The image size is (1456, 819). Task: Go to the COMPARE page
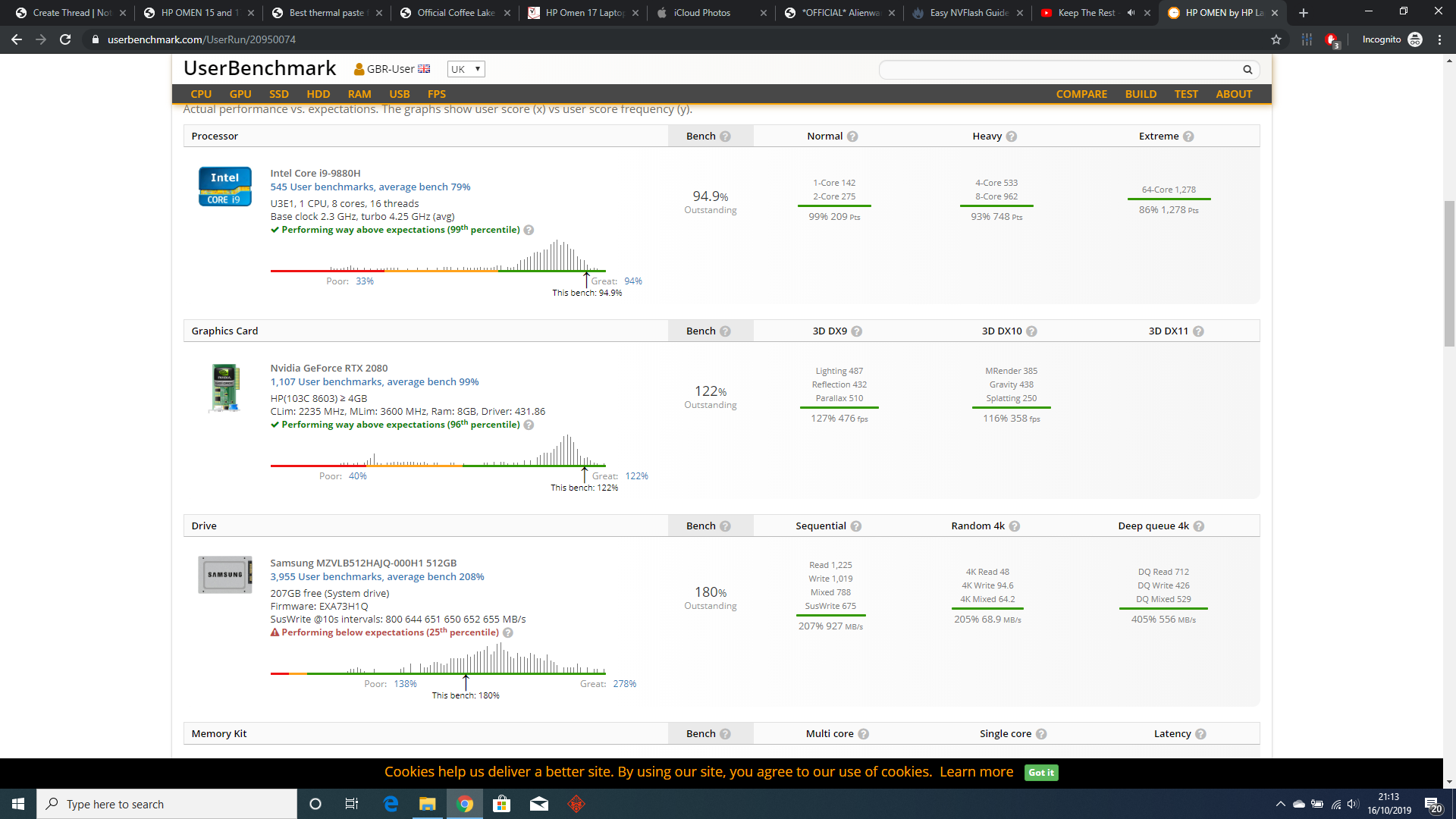(x=1081, y=94)
